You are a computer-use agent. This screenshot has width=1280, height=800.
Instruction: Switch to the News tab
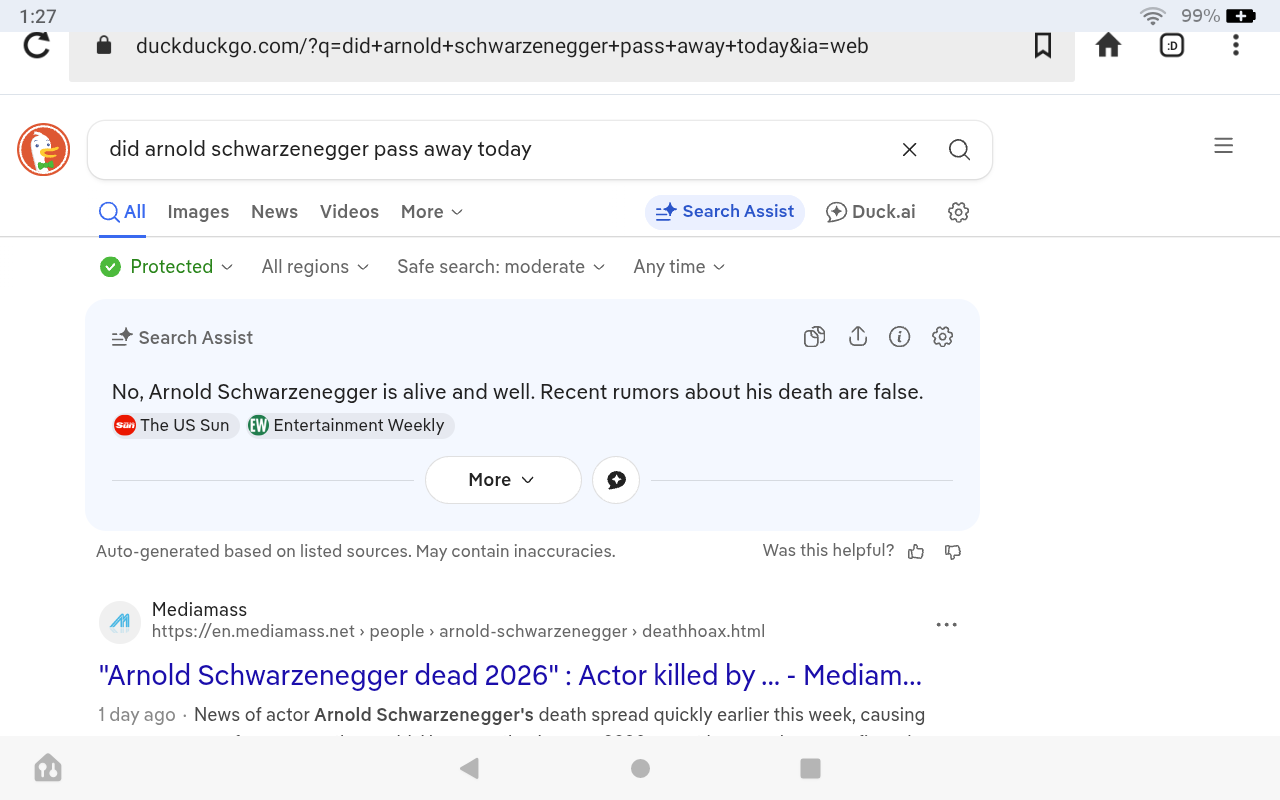(x=274, y=212)
